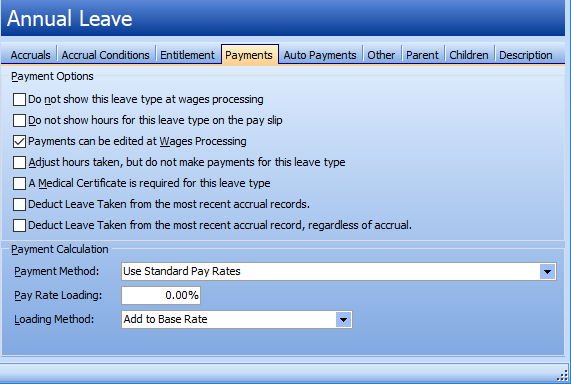571x384 pixels.
Task: Uncheck 'Payments can be edited at Wages Processing'
Action: point(19,141)
